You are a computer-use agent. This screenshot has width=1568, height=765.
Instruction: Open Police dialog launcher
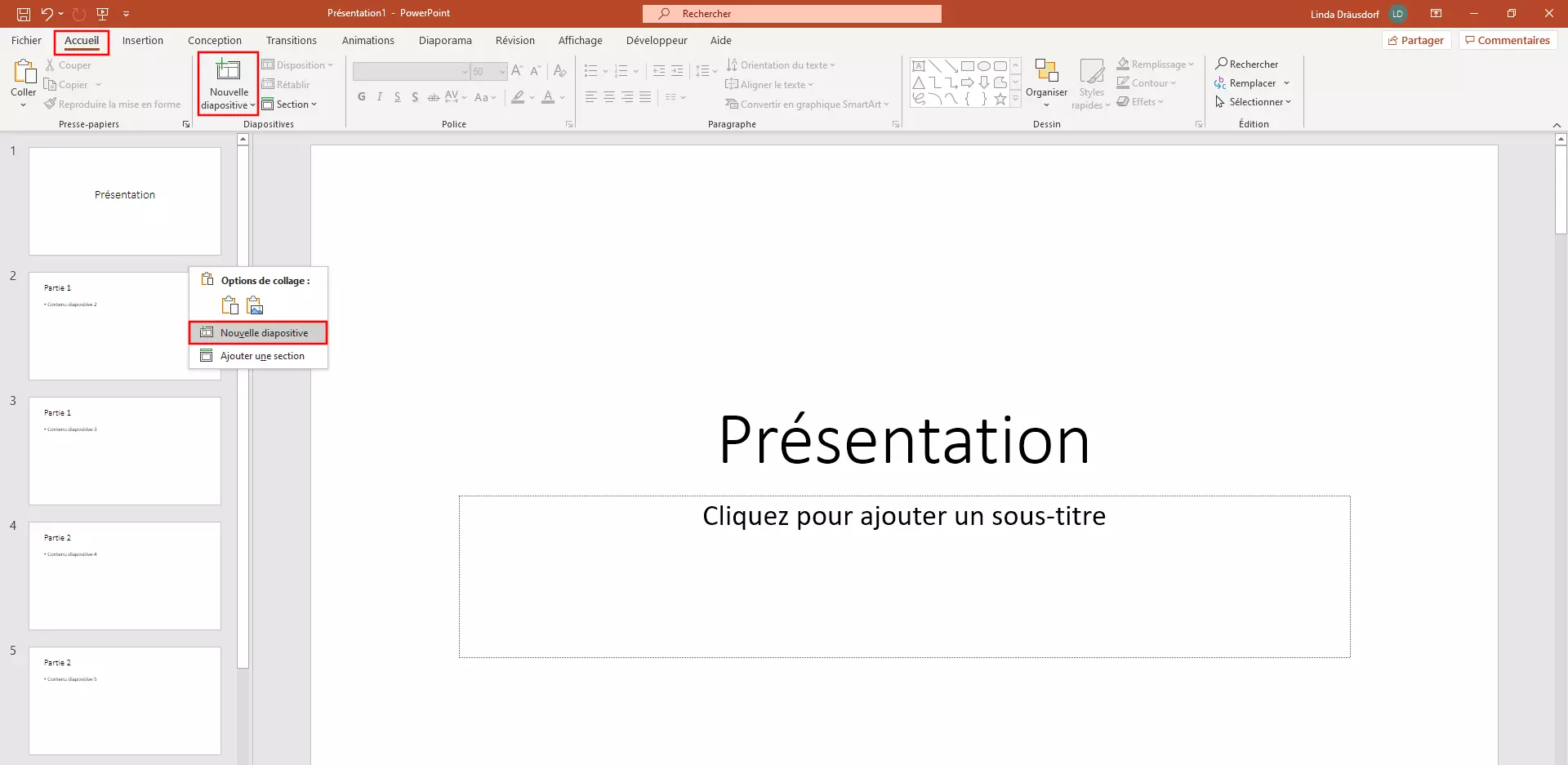pyautogui.click(x=569, y=124)
